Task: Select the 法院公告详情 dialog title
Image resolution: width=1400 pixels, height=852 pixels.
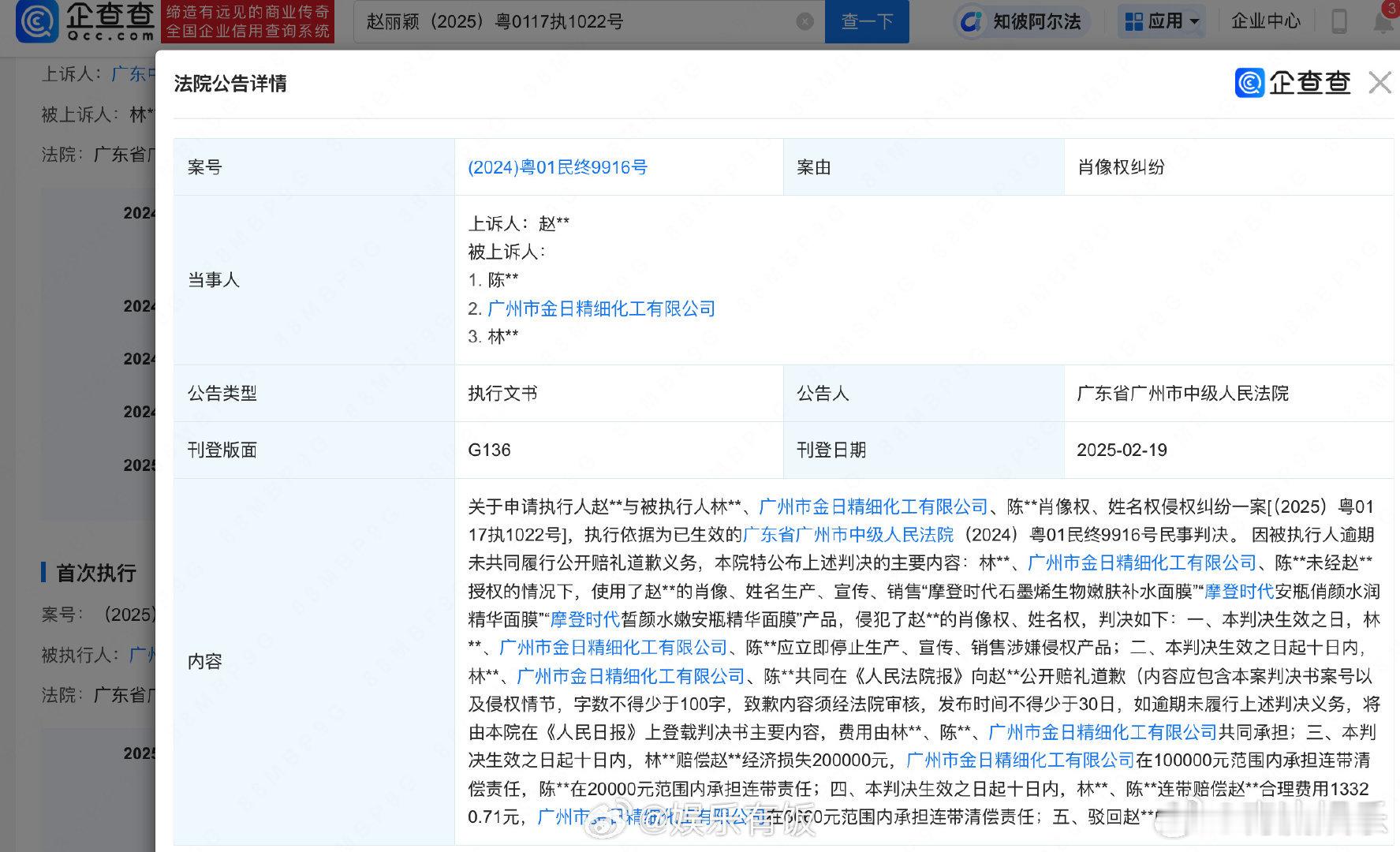Action: pyautogui.click(x=230, y=84)
